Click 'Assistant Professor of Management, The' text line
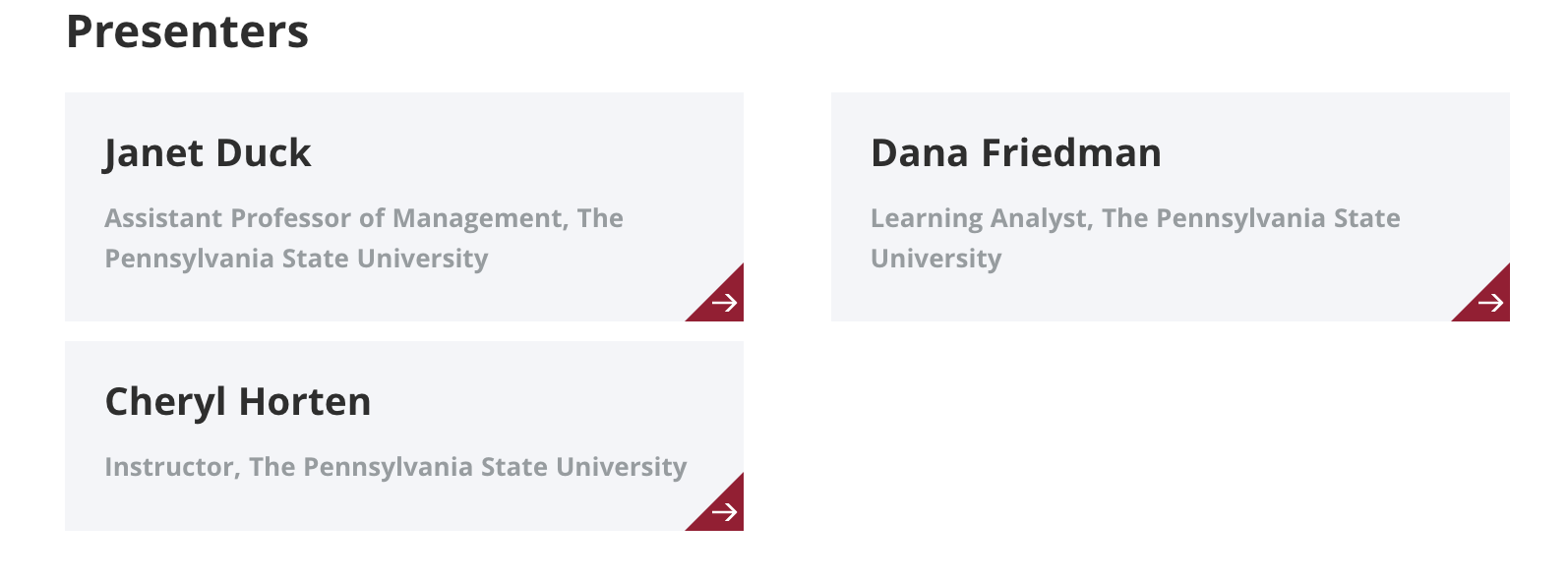Viewport: 1568px width, 580px height. click(364, 218)
